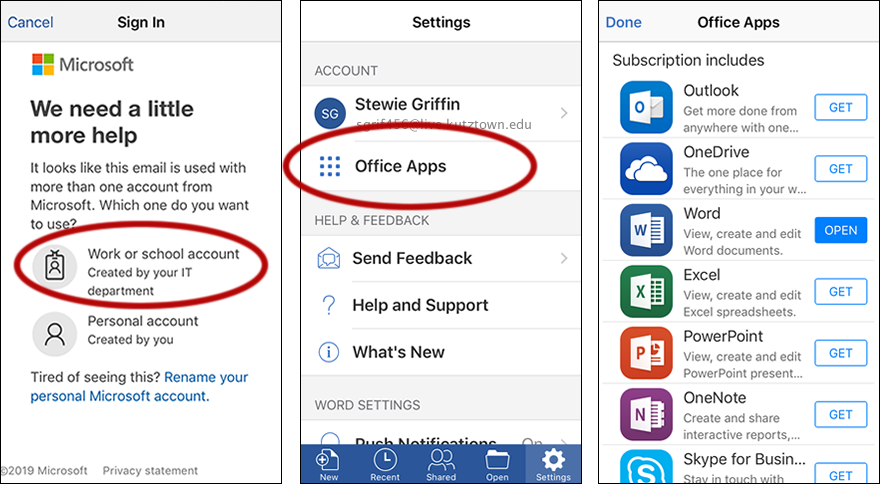Switch to the Open folder tab
This screenshot has height=484, width=880.
pyautogui.click(x=497, y=464)
